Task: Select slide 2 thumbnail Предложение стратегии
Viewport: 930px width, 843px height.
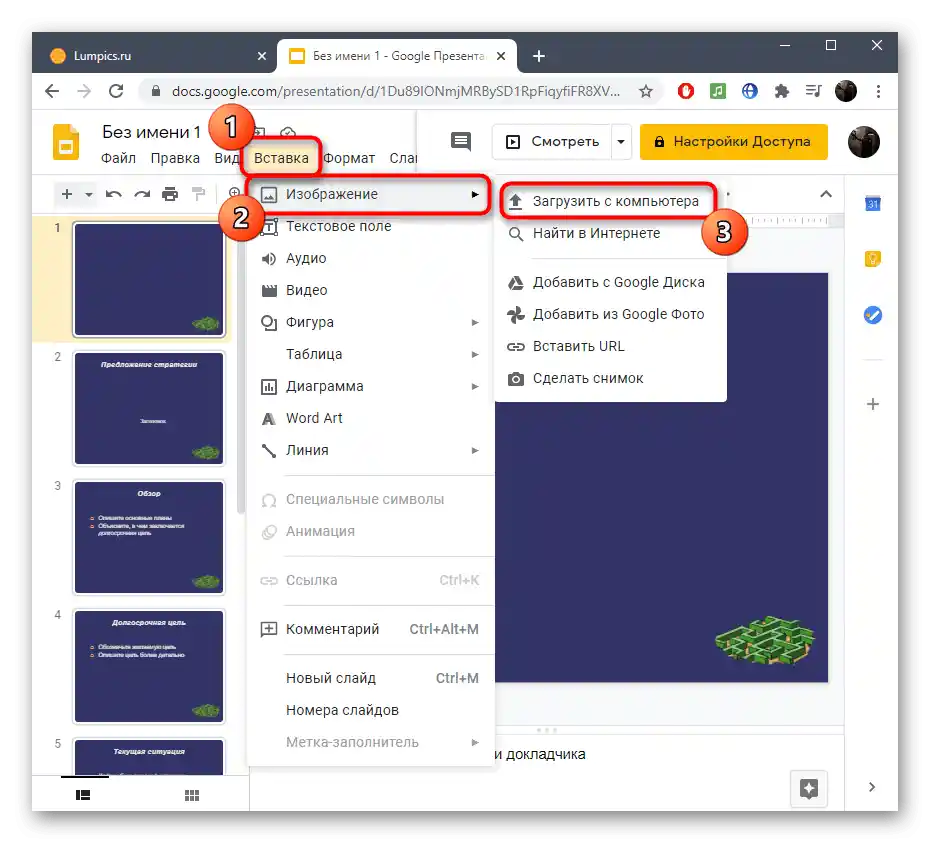Action: point(149,408)
